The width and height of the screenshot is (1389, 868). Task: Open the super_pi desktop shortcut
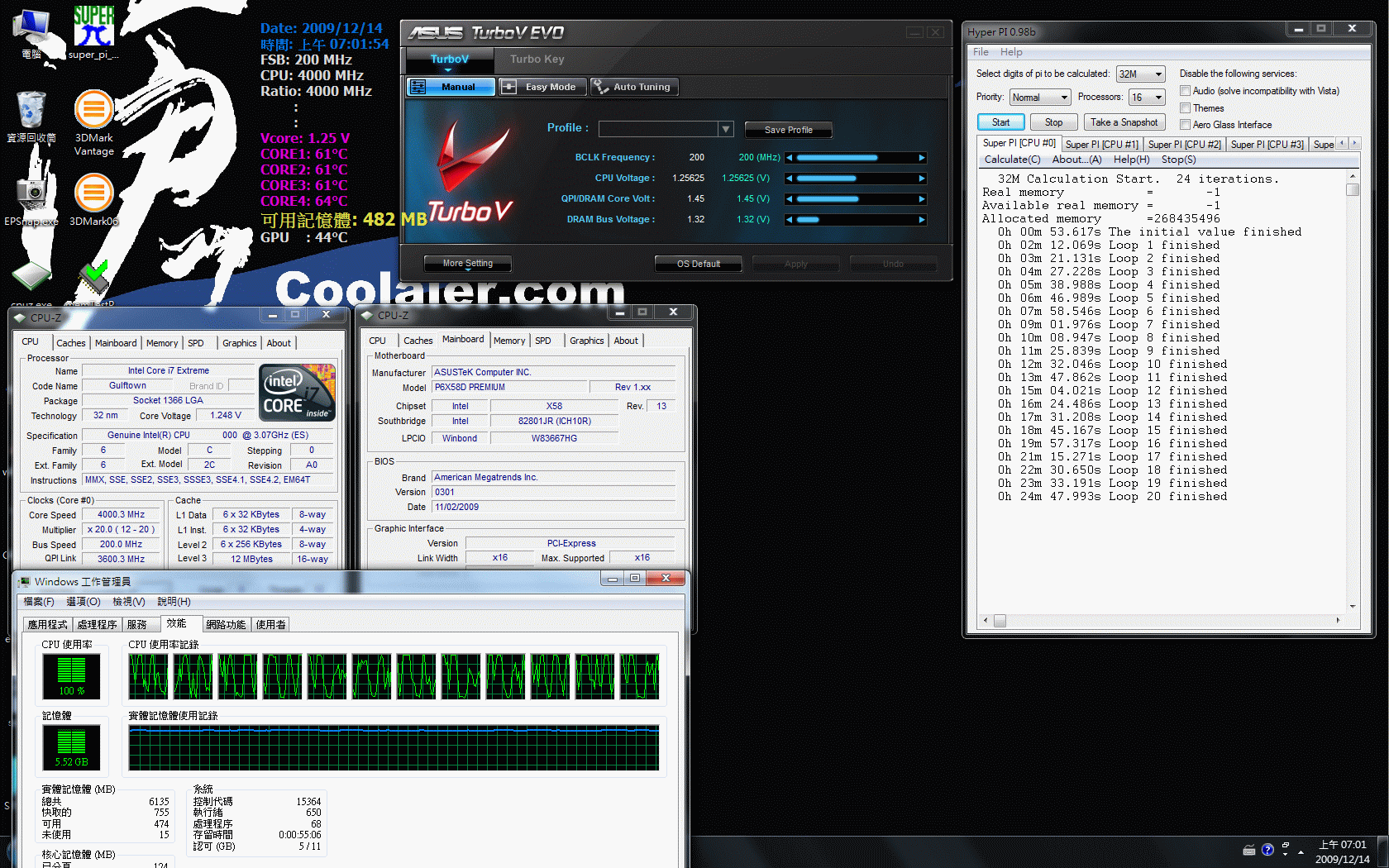tap(93, 33)
